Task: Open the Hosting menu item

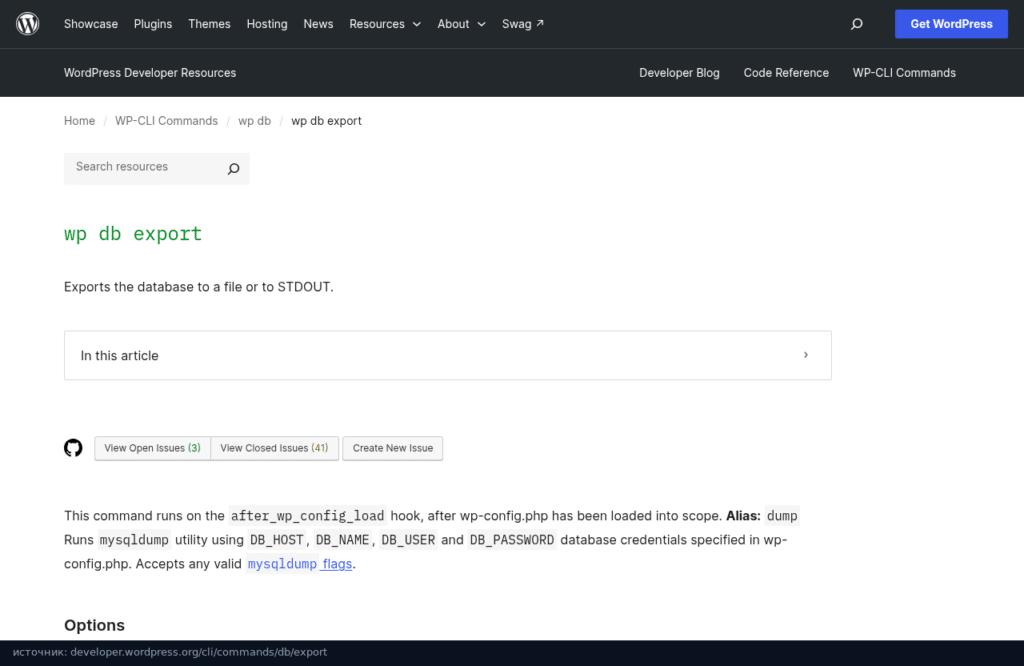Action: click(x=266, y=24)
